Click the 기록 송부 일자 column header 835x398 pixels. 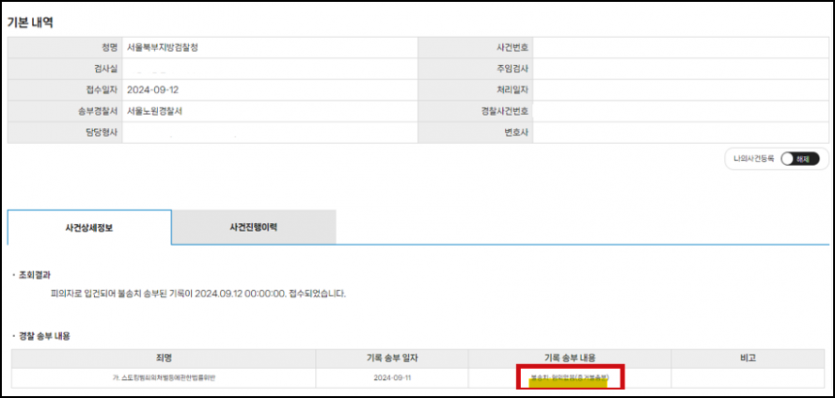(x=392, y=358)
